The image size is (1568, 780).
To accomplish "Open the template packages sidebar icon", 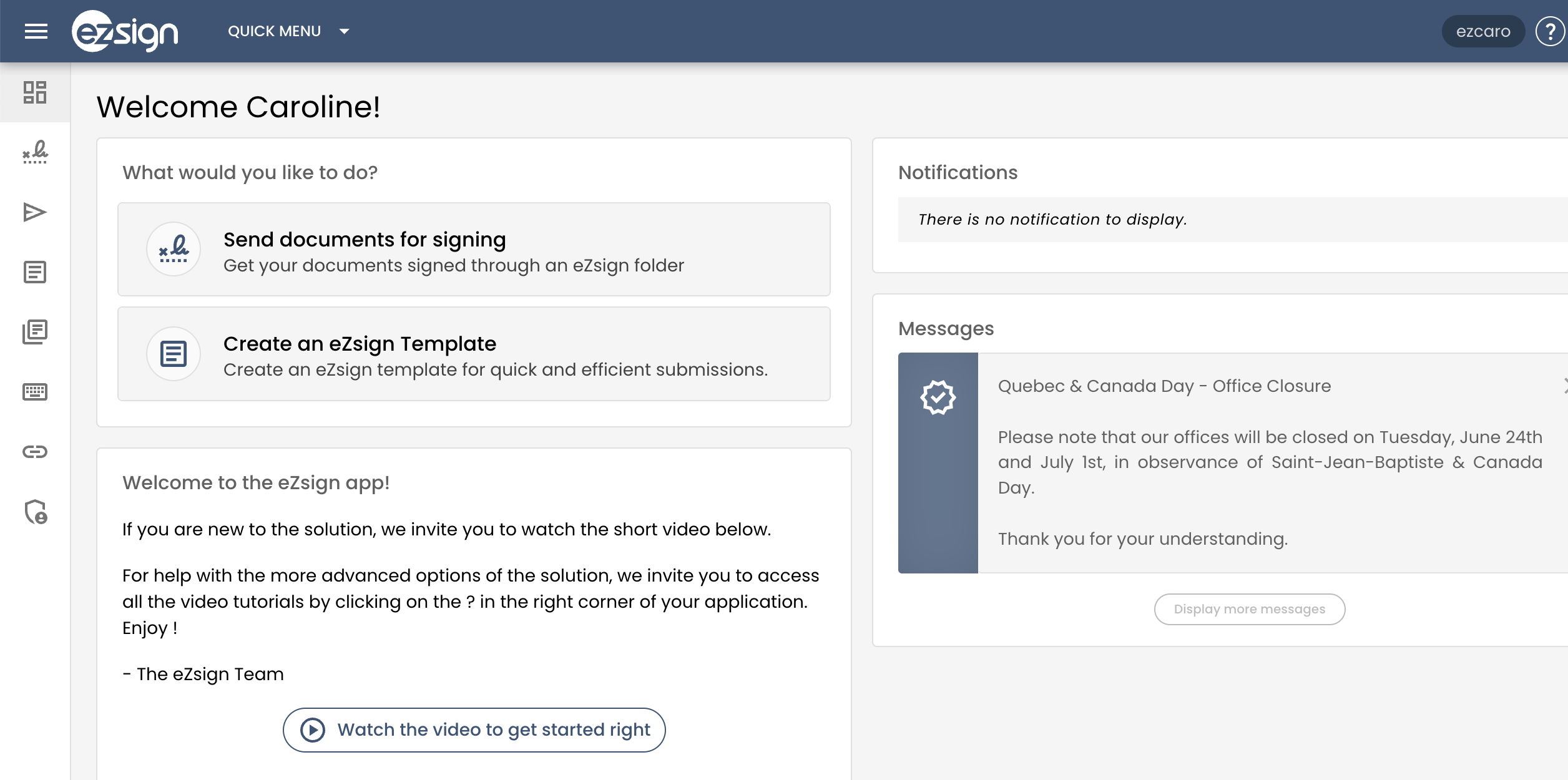I will pos(35,332).
